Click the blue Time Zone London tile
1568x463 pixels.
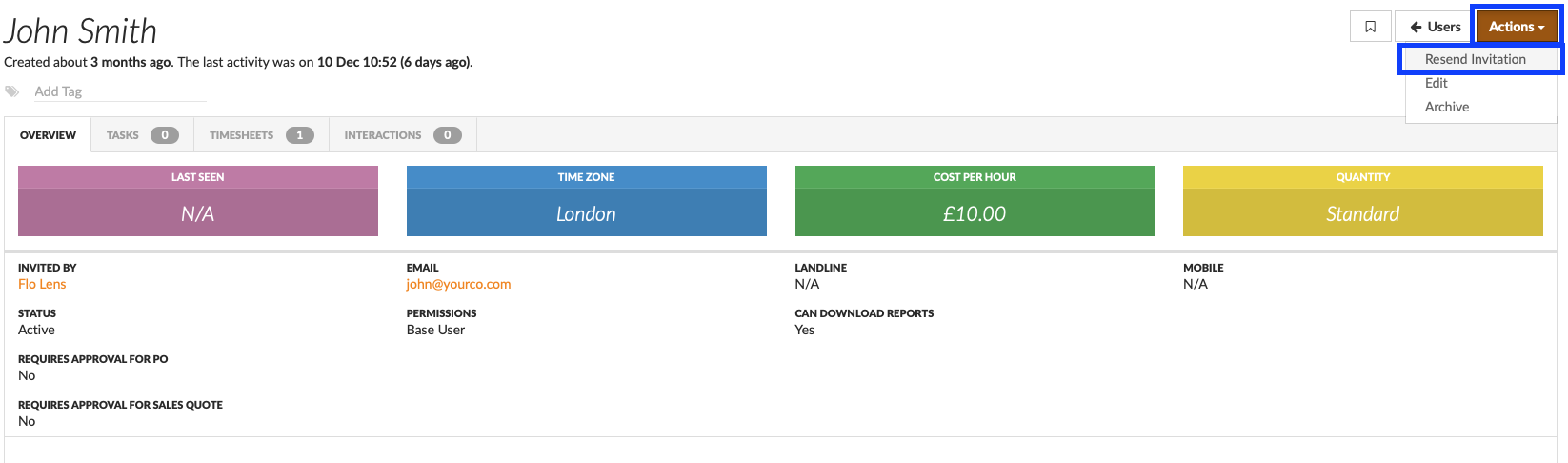coord(586,201)
